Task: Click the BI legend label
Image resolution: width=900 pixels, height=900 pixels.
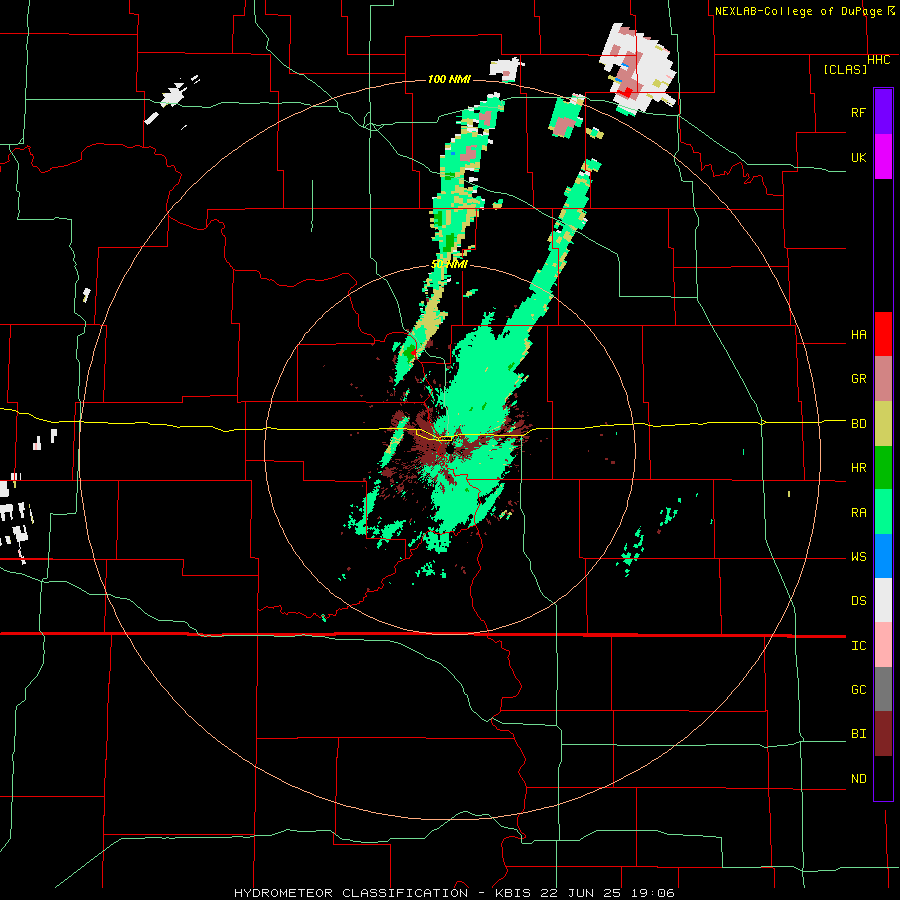Action: 859,734
